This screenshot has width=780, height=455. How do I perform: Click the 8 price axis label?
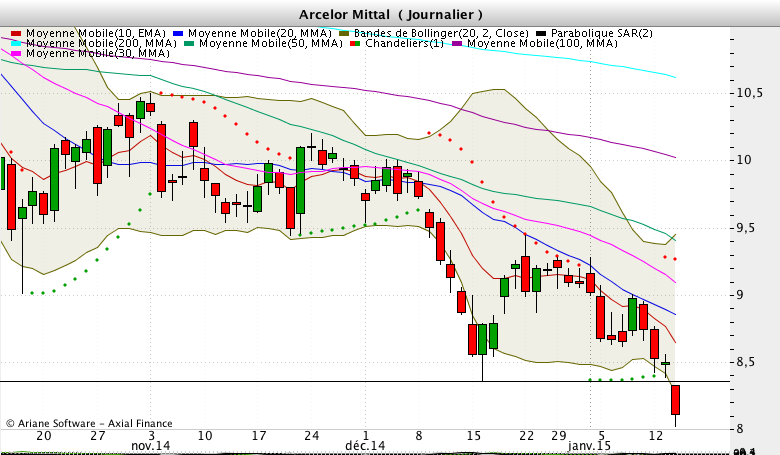(x=740, y=428)
